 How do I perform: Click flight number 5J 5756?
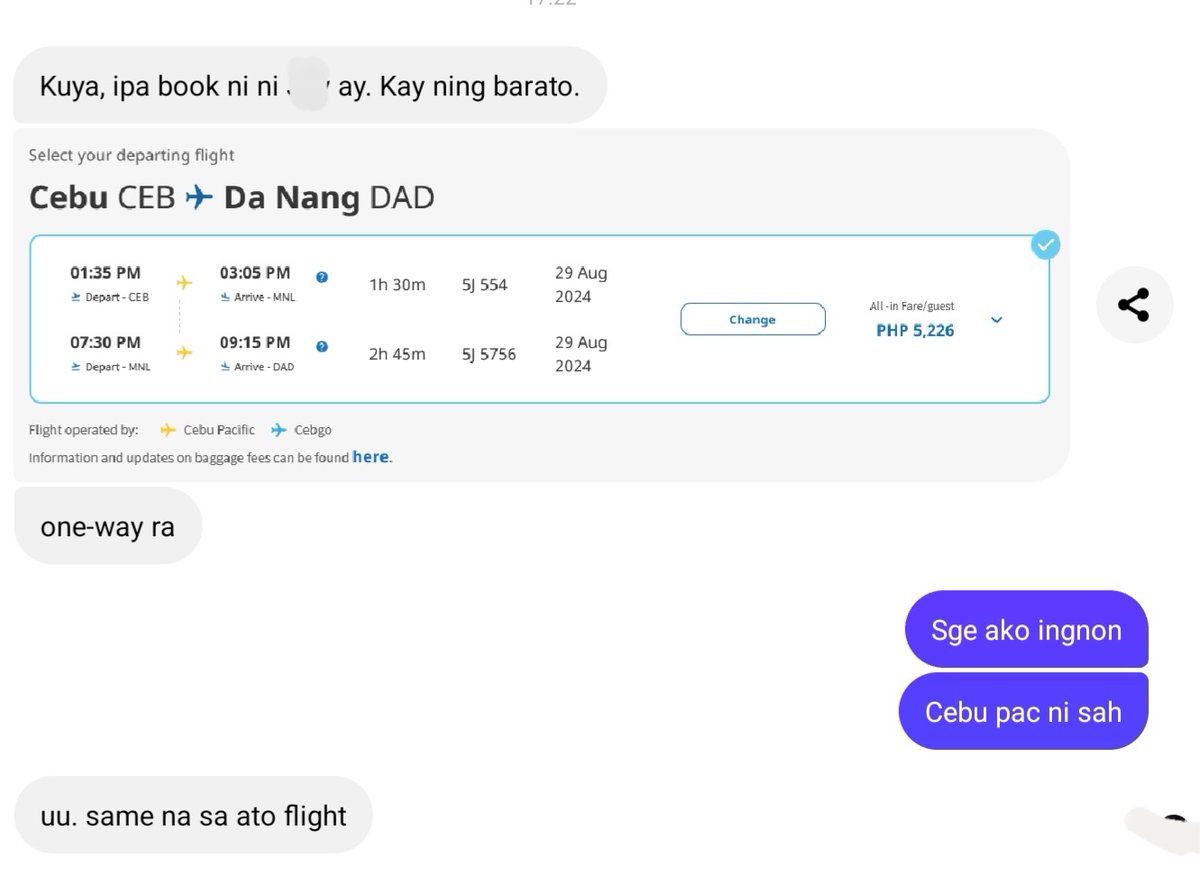coord(489,354)
